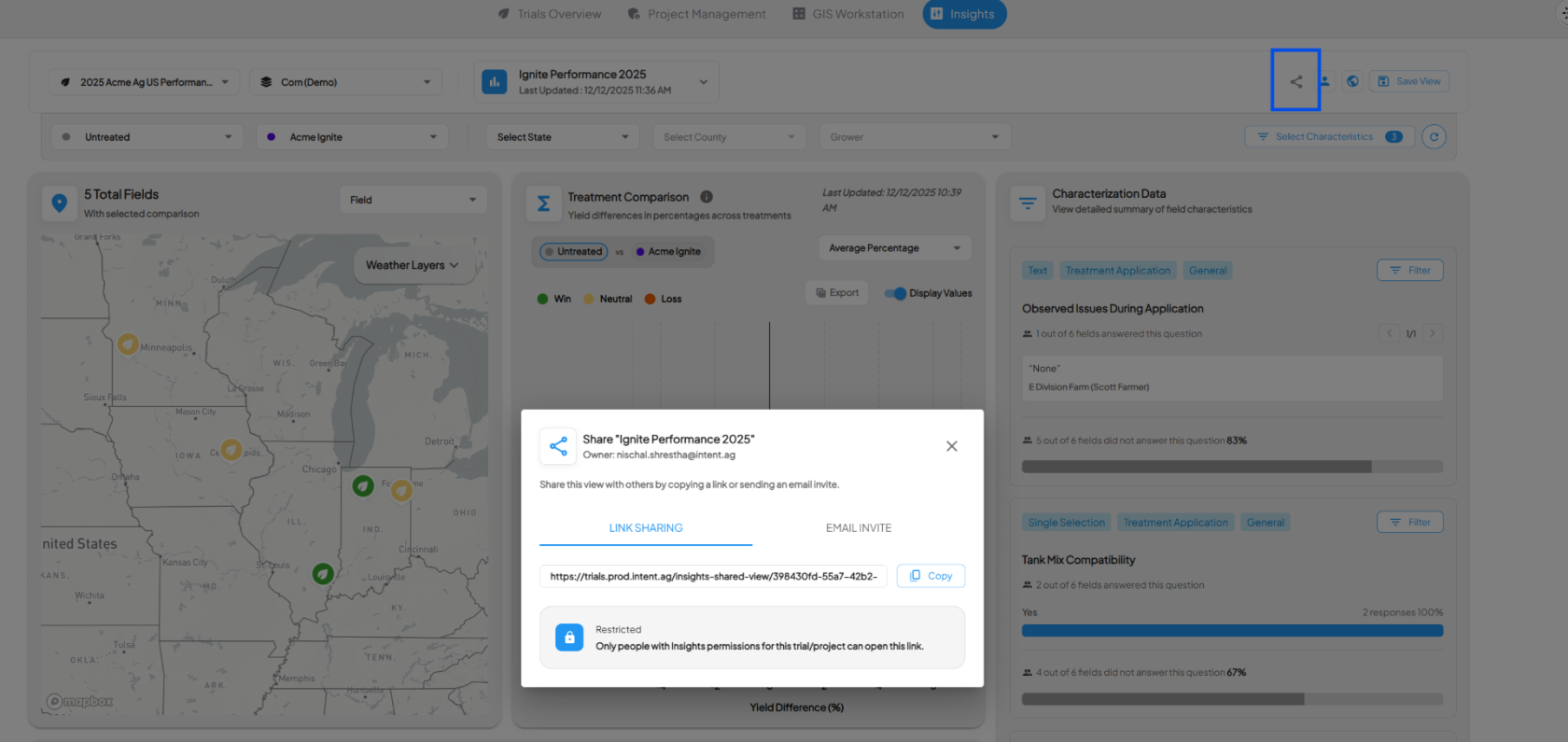Close the Share dialog with the X
Viewport: 1568px width, 742px height.
click(x=951, y=446)
